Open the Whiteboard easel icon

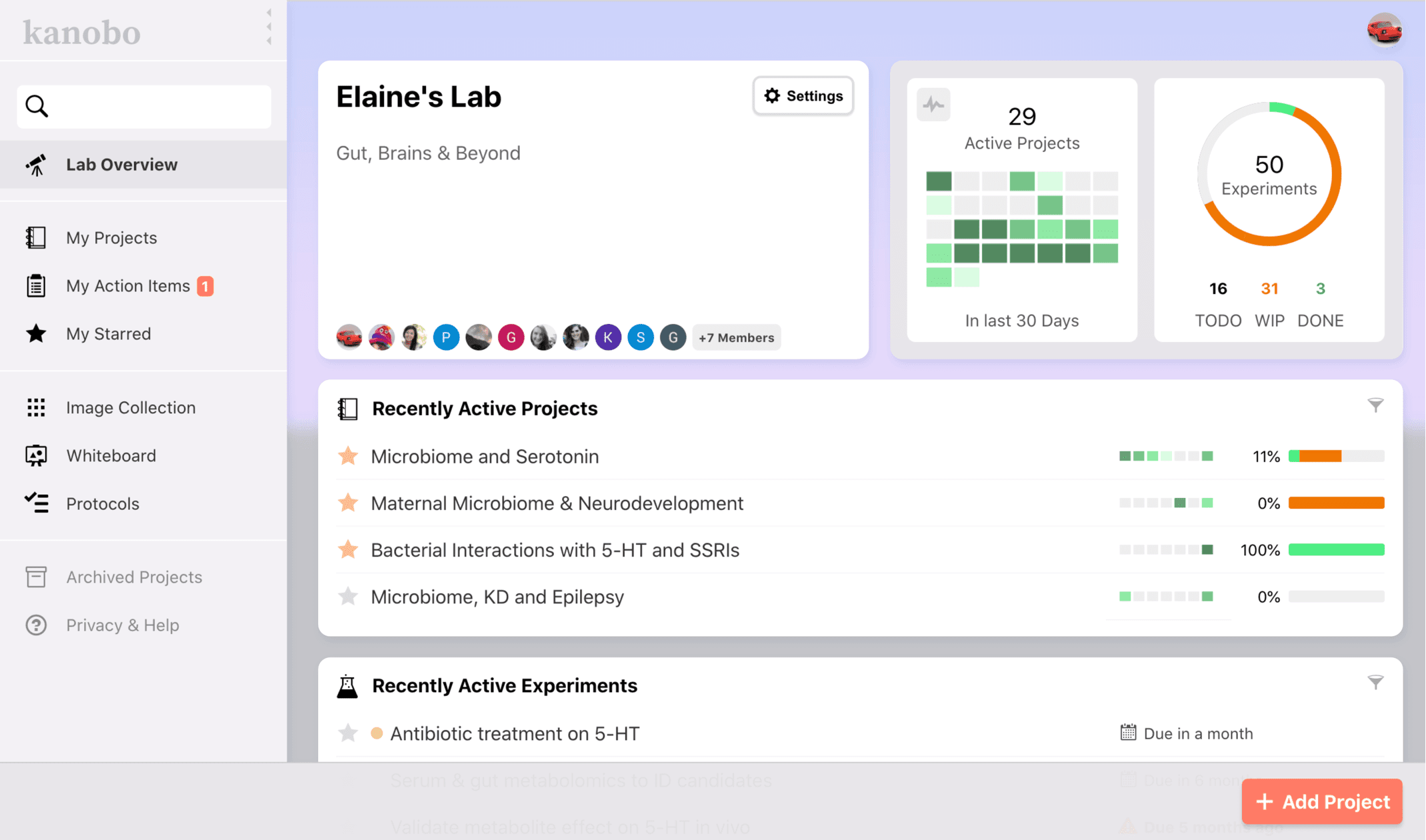(x=36, y=455)
